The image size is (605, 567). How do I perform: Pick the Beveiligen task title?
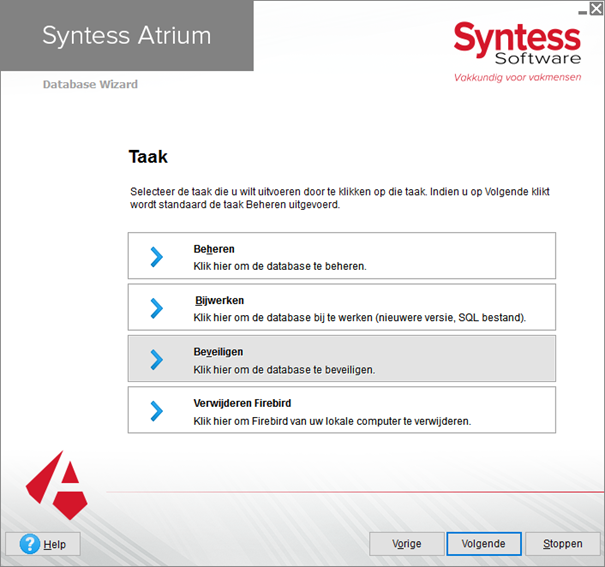218,352
